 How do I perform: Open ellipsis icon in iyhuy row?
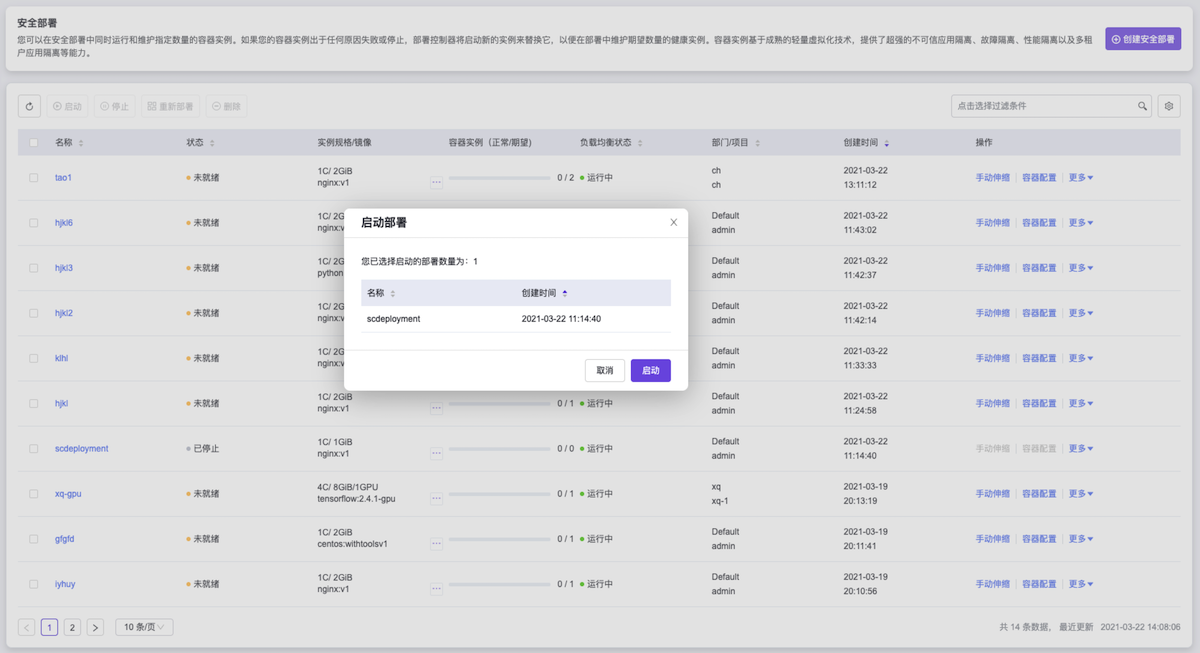[436, 588]
